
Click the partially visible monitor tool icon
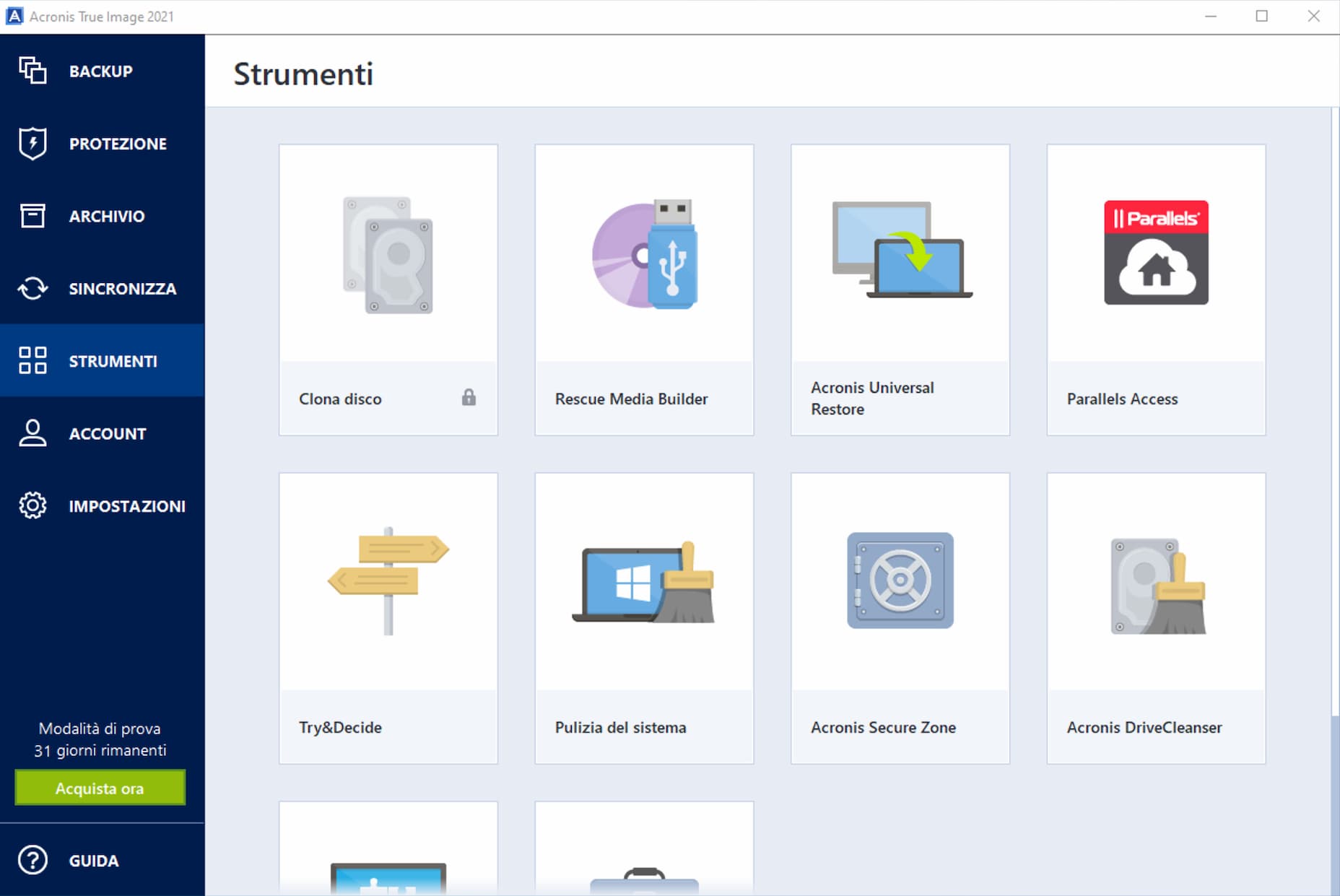point(388,878)
